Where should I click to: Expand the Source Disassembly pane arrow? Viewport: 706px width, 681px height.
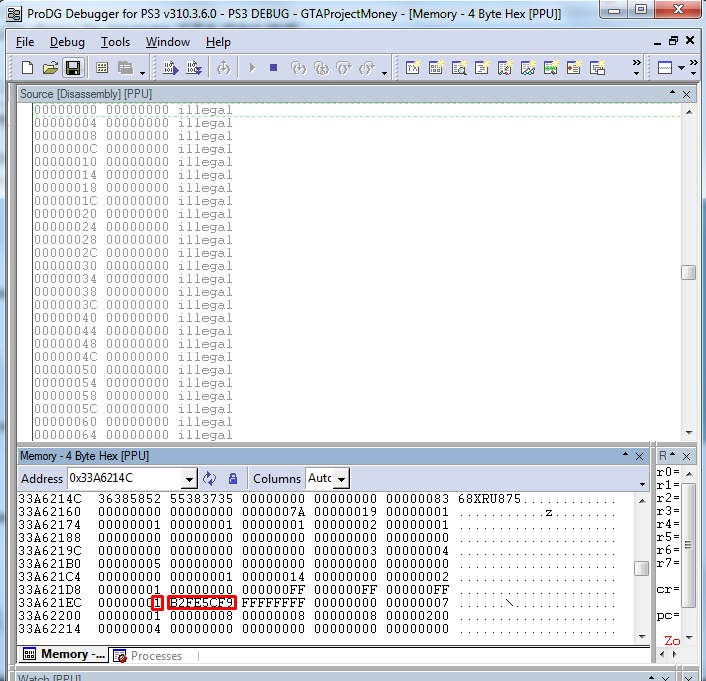[672, 92]
